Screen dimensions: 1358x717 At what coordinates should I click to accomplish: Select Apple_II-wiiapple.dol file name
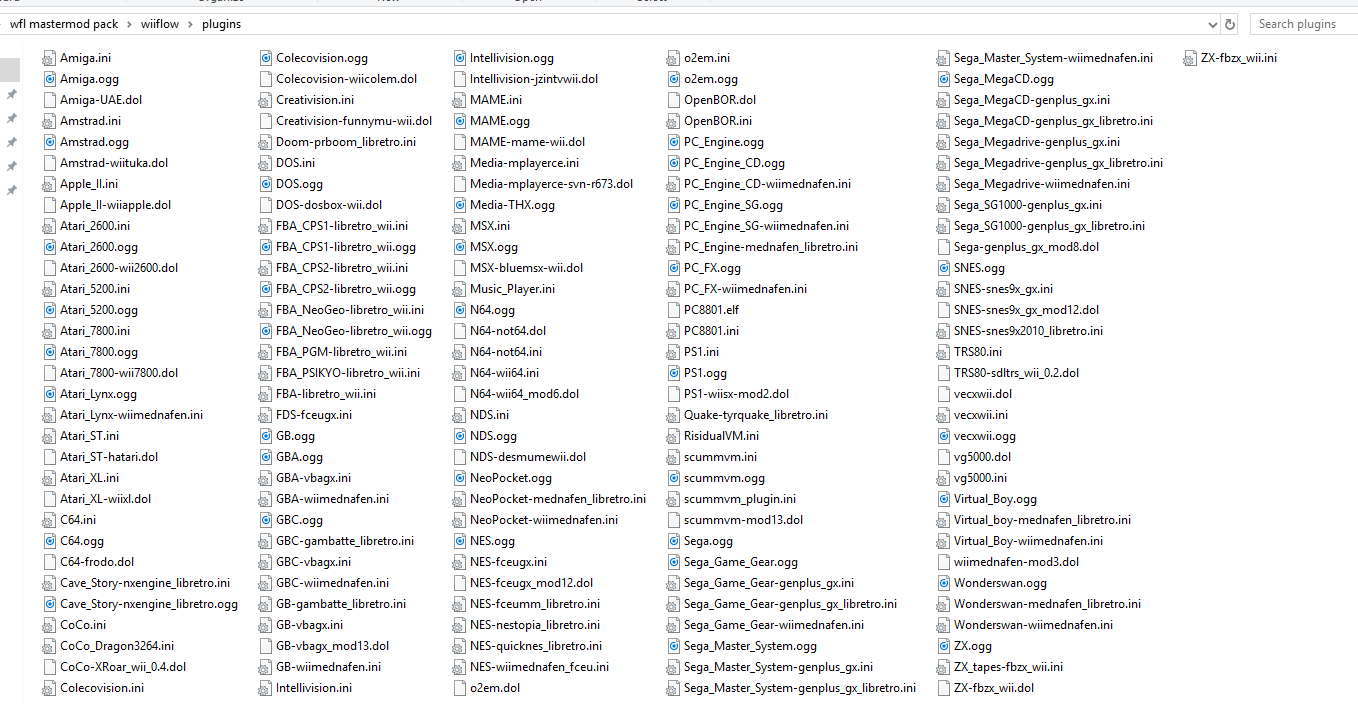[x=115, y=205]
